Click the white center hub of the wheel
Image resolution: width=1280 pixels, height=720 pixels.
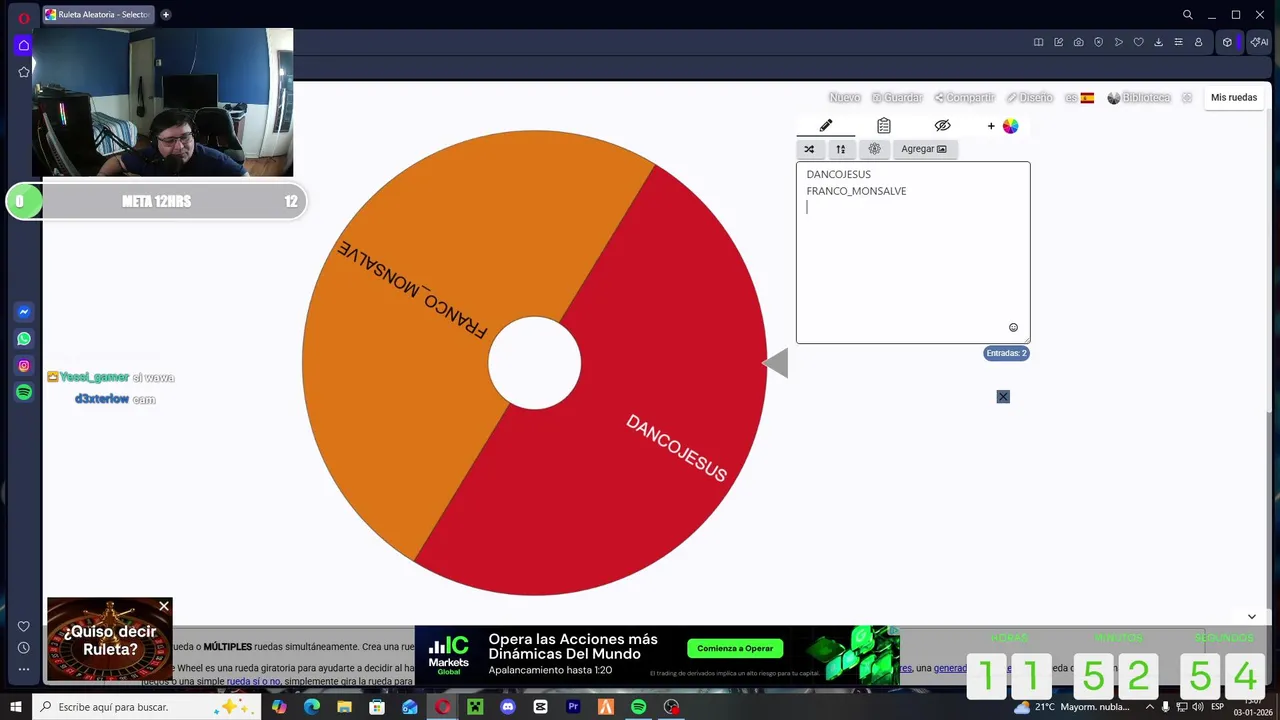[534, 363]
